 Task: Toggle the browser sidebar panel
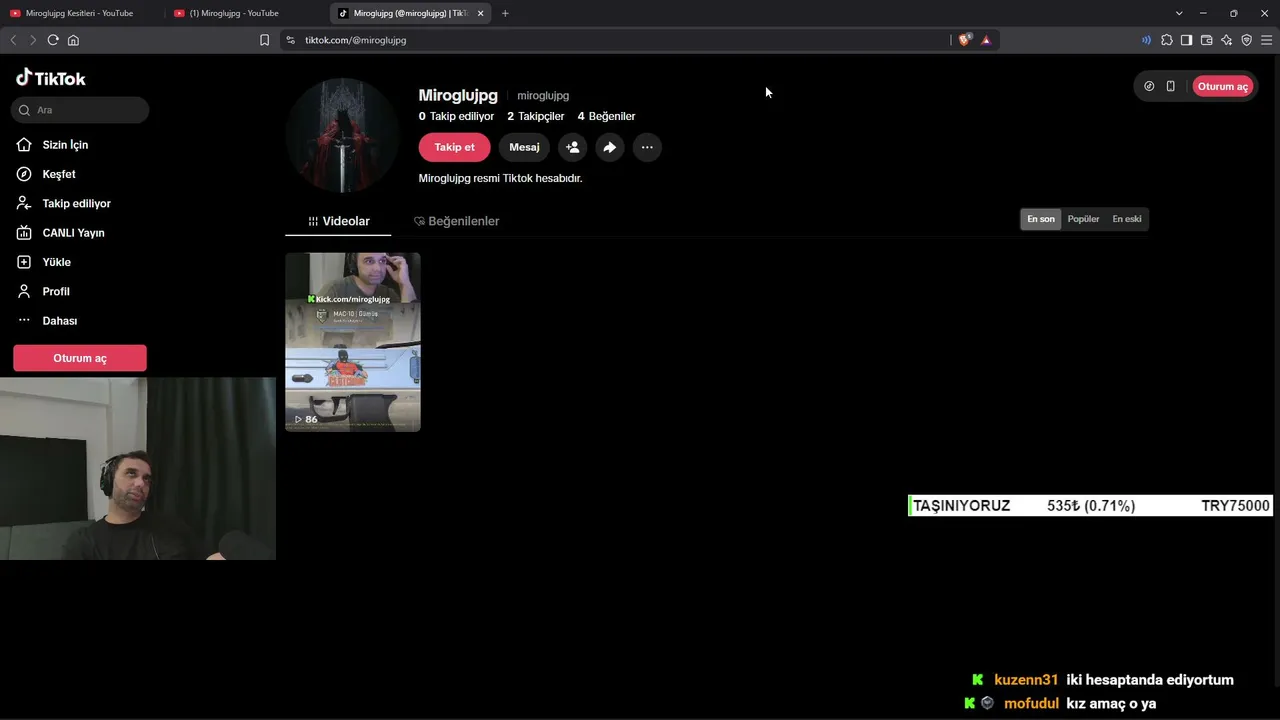1186,40
